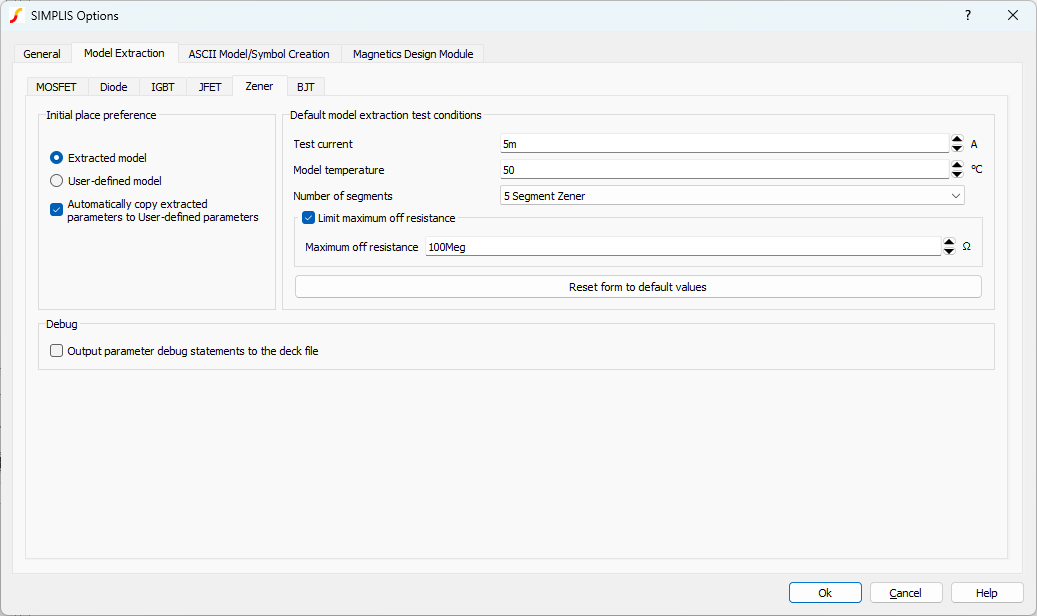The width and height of the screenshot is (1037, 616).
Task: Disable Limit maximum off resistance checkbox
Action: pyautogui.click(x=309, y=218)
